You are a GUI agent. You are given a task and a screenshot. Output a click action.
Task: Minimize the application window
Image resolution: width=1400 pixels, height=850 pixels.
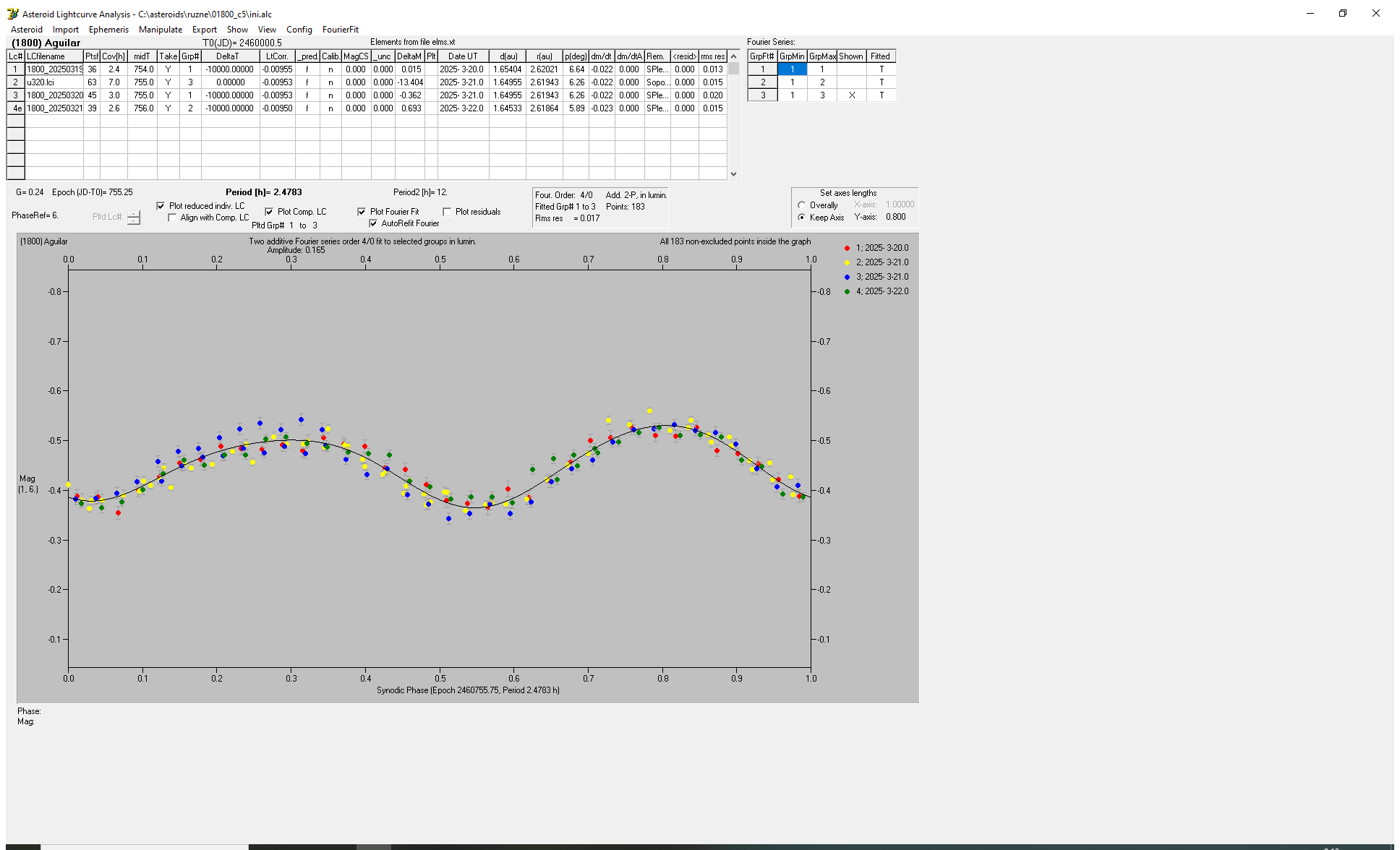1310,13
